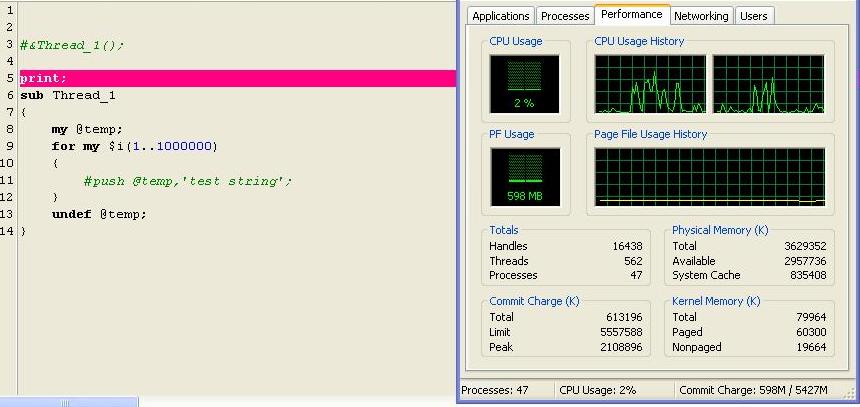Image resolution: width=860 pixels, height=407 pixels.
Task: Click the Commit Charge Peak value 2108896
Action: point(621,347)
